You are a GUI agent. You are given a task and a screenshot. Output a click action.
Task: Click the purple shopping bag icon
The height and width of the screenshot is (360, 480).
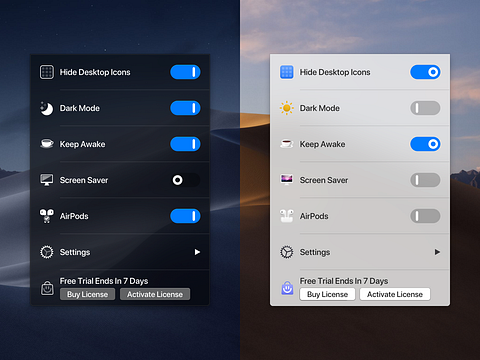point(287,288)
